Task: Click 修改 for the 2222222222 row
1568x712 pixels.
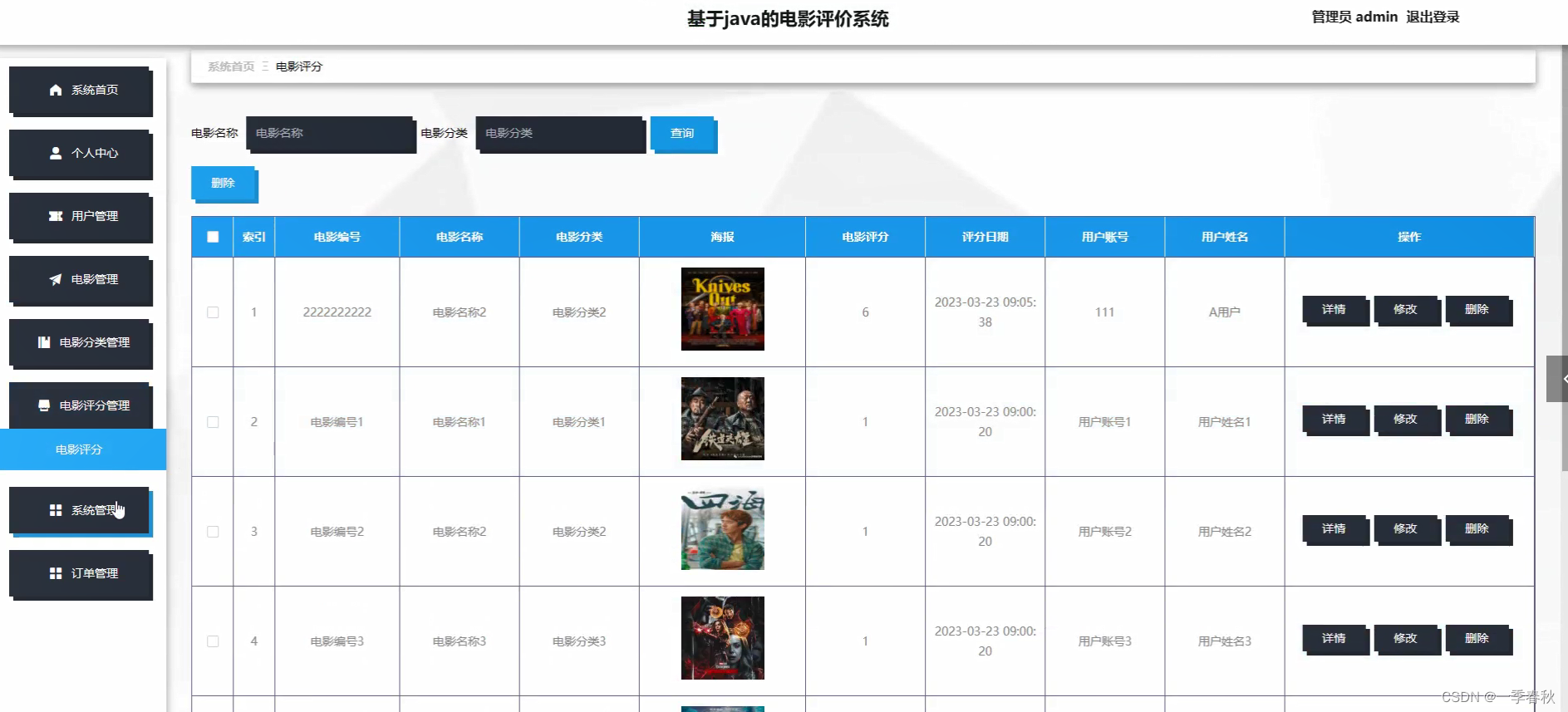Action: (1406, 310)
